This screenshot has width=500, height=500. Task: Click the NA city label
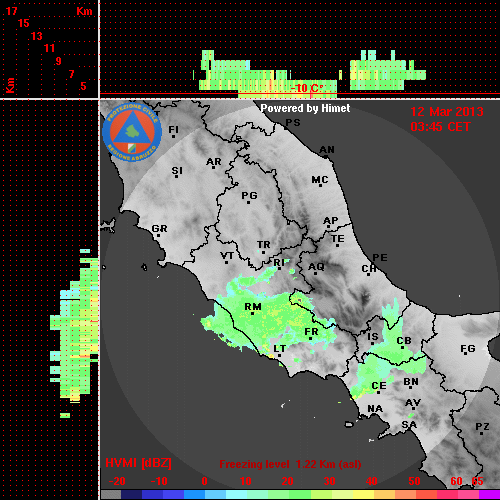[x=375, y=409]
